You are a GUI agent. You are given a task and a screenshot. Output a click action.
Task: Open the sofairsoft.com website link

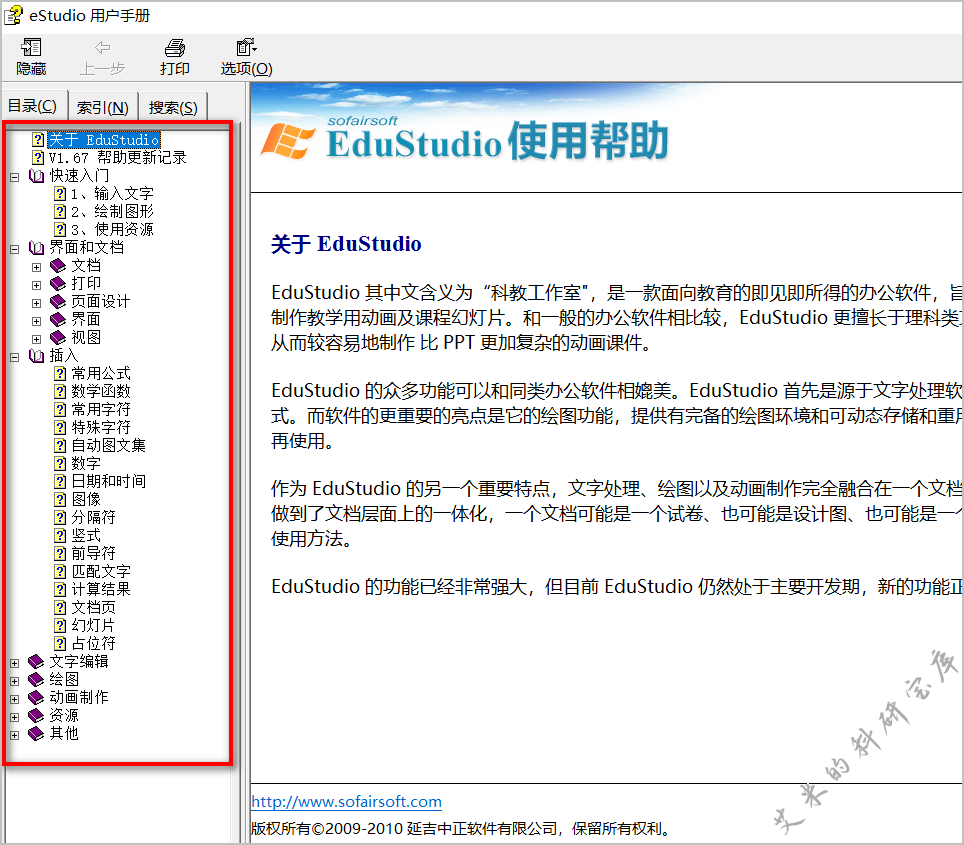(346, 802)
